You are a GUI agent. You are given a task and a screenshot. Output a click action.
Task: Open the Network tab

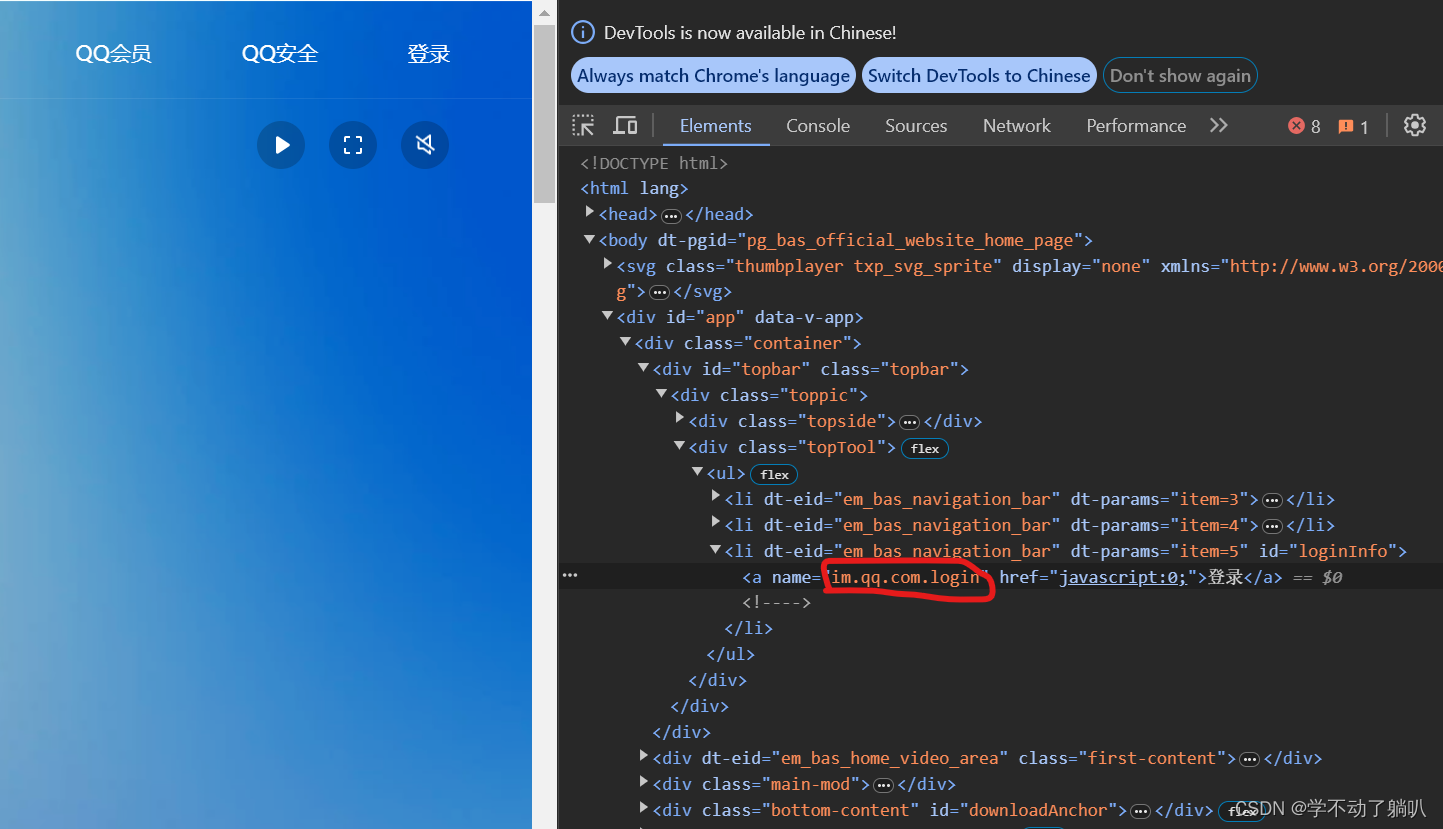pyautogui.click(x=1016, y=126)
